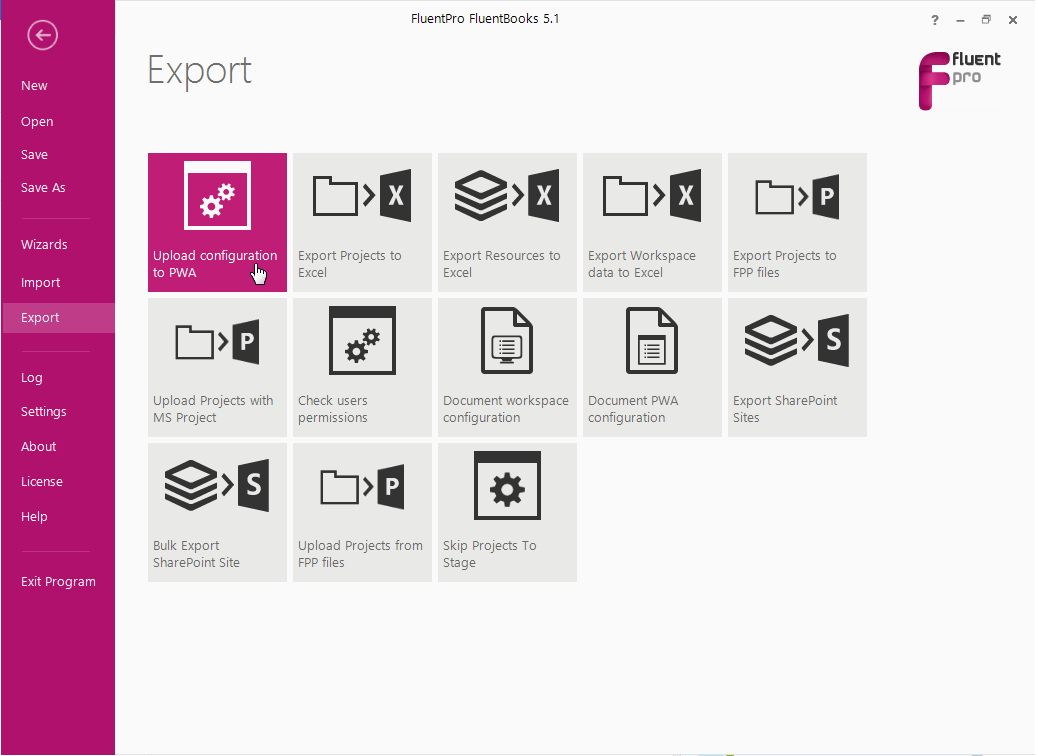Open Settings from sidebar
This screenshot has width=1038, height=756.
44,412
